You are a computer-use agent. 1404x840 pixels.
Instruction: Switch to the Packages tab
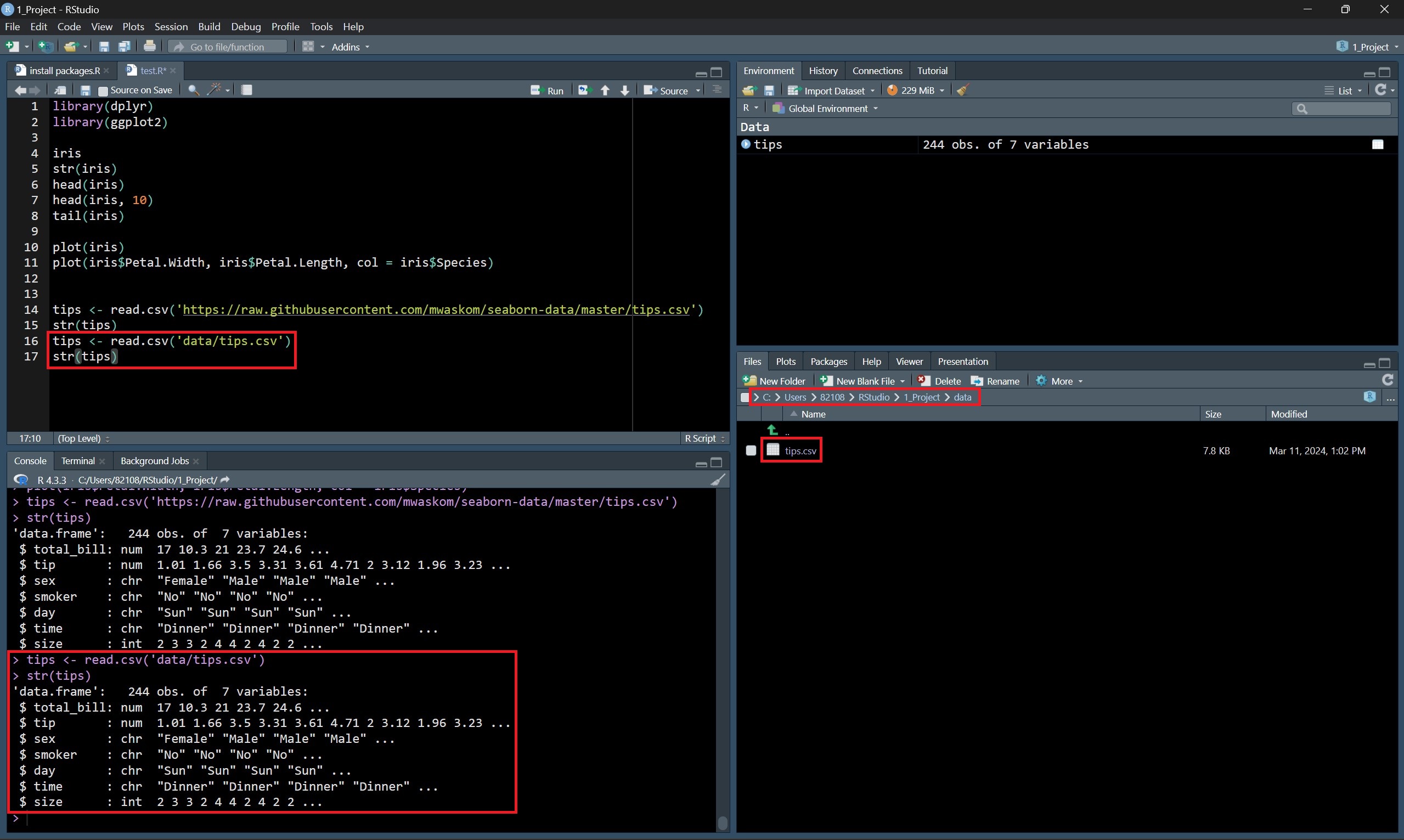point(828,361)
